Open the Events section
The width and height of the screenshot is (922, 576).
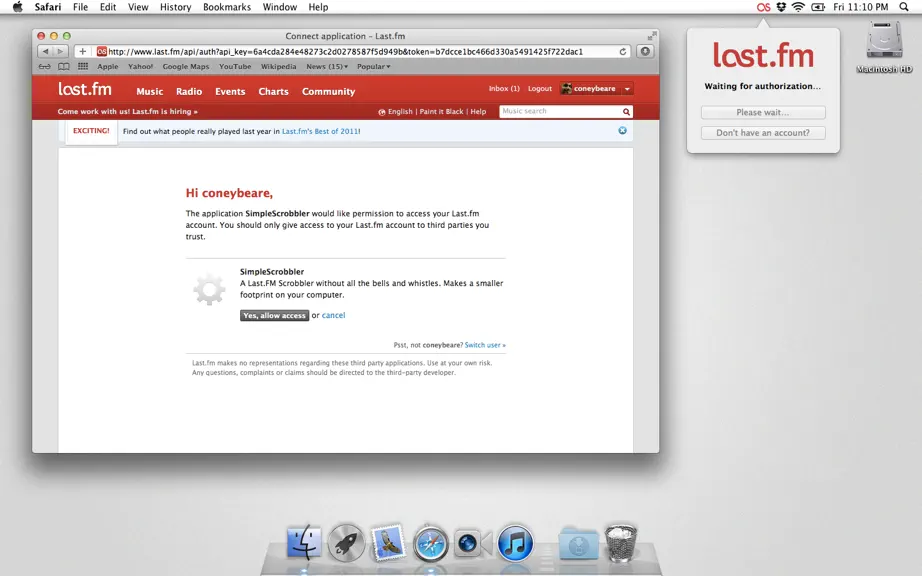[x=230, y=92]
